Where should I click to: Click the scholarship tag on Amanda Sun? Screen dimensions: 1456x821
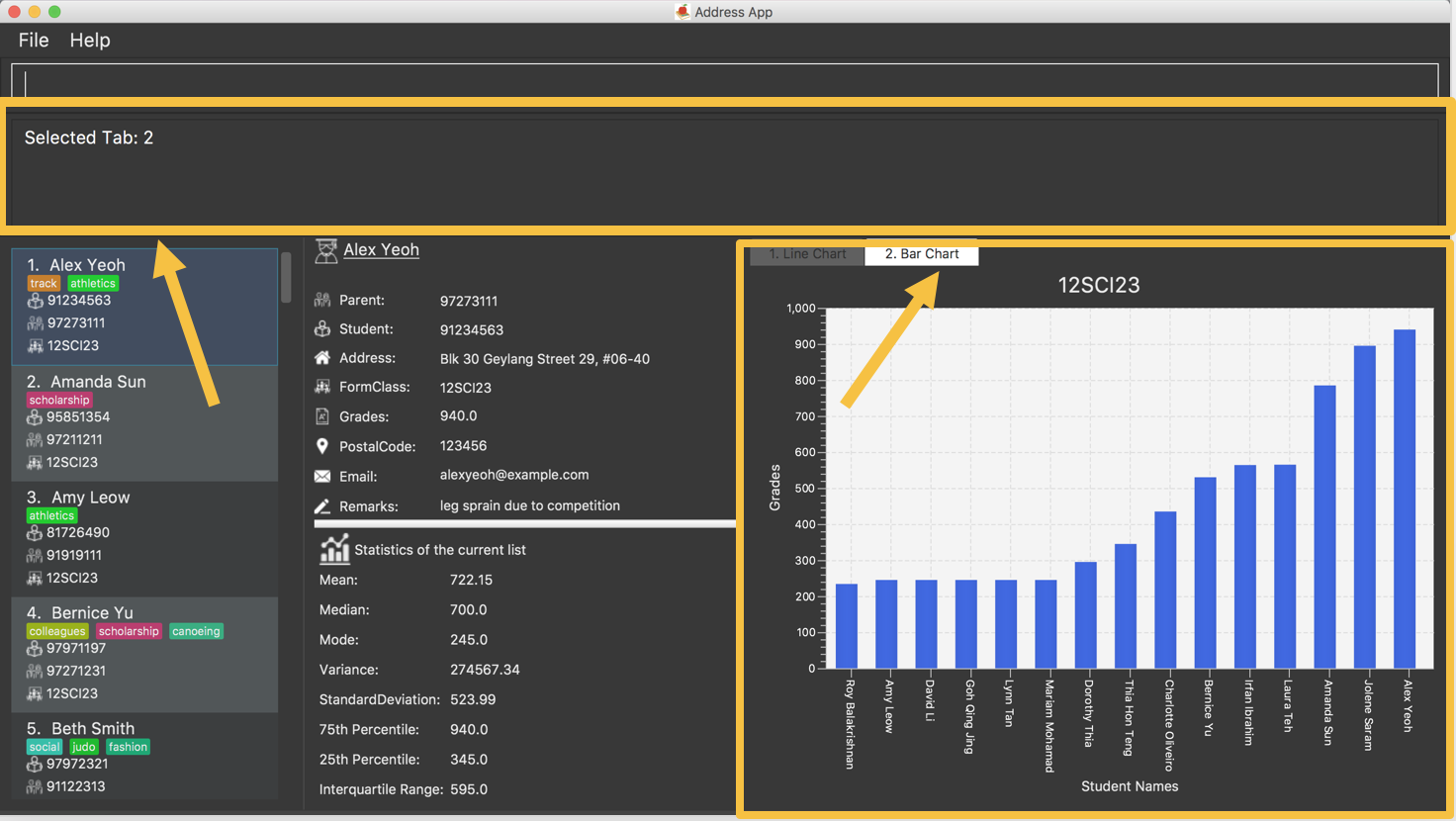coord(59,401)
